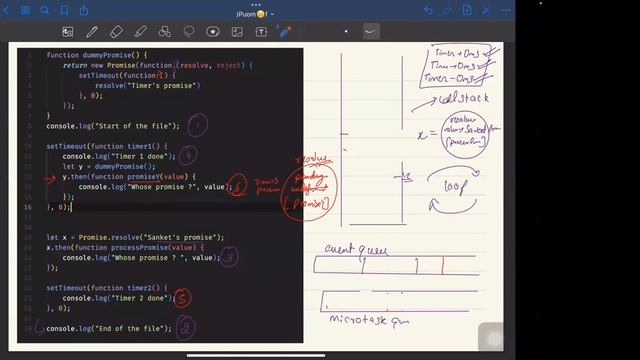Image resolution: width=640 pixels, height=360 pixels.
Task: Click the 'let y = dummyPromise();' line
Action: 109,167
